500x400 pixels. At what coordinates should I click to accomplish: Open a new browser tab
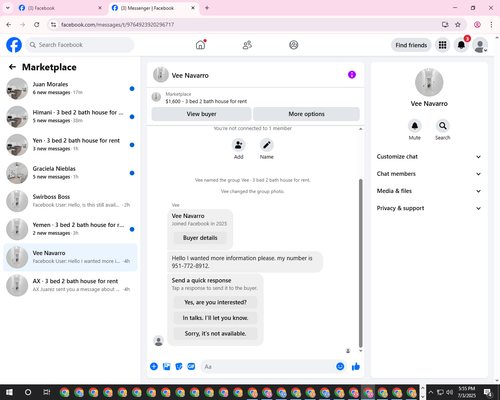[207, 8]
